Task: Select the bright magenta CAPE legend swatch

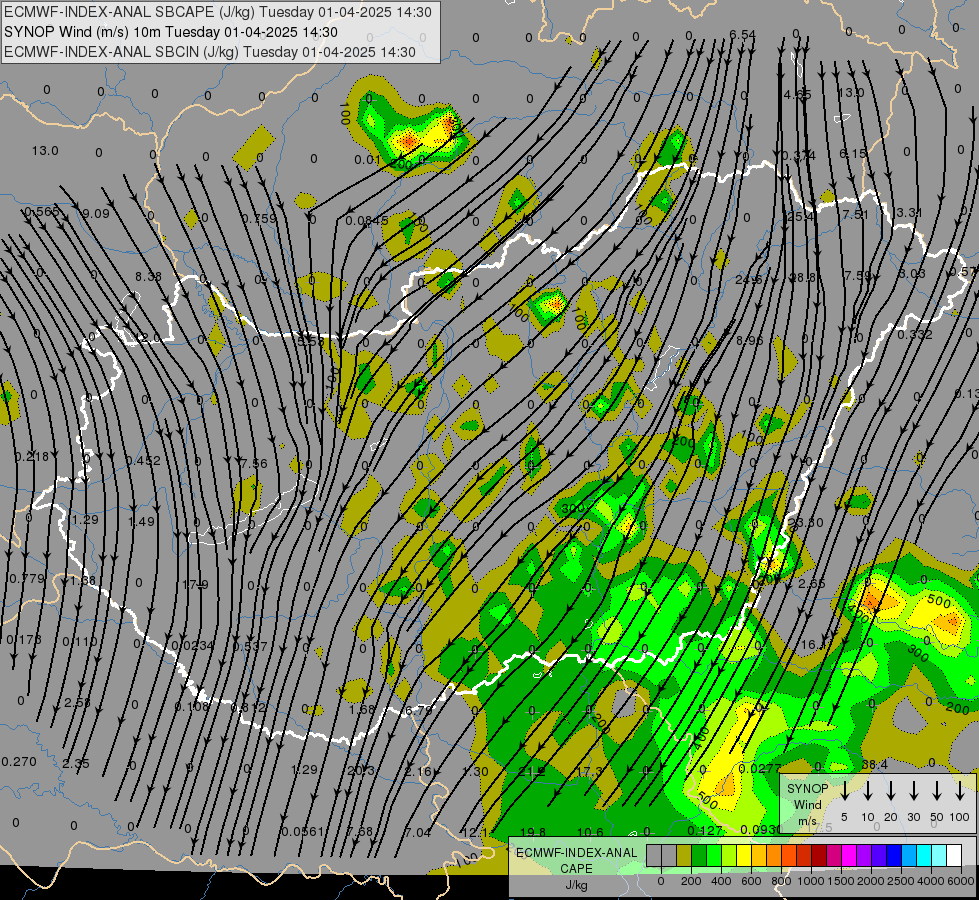Action: pyautogui.click(x=849, y=856)
